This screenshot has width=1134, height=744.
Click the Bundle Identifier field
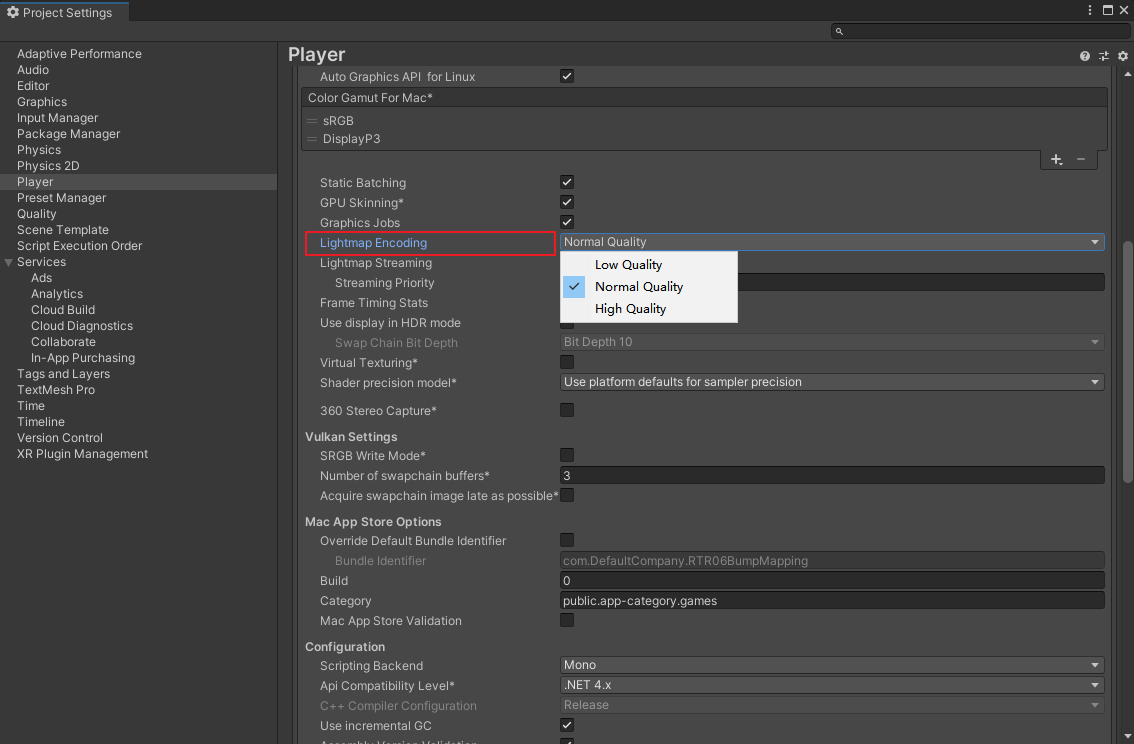coord(832,561)
